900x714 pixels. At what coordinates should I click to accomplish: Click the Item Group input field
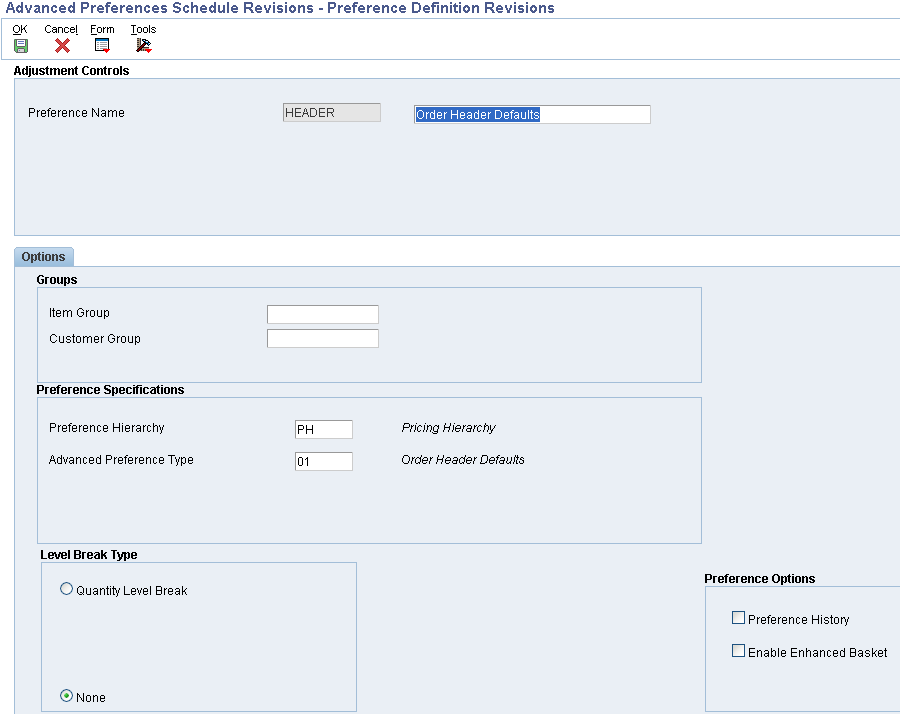click(x=323, y=315)
